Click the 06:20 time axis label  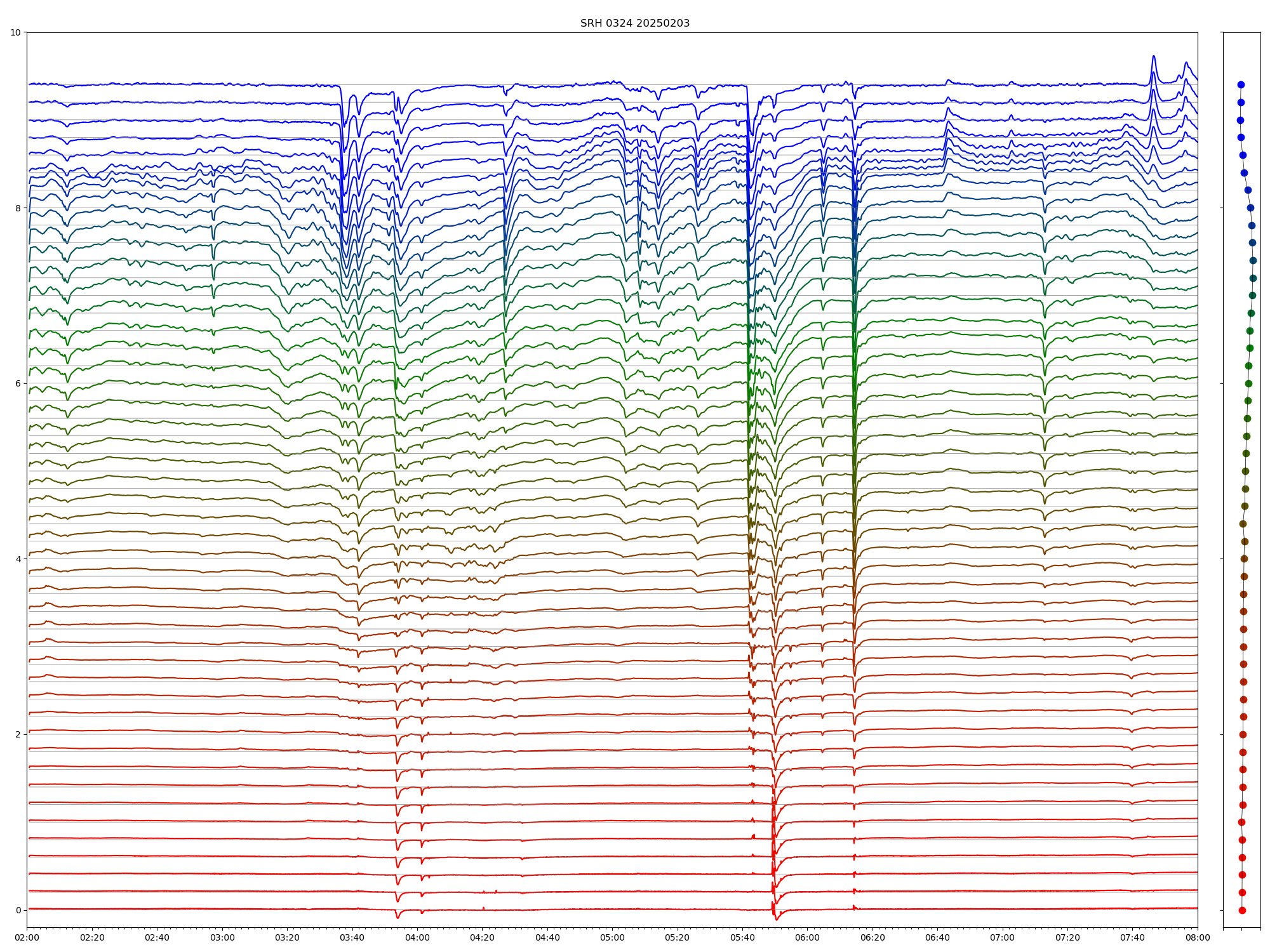click(872, 937)
